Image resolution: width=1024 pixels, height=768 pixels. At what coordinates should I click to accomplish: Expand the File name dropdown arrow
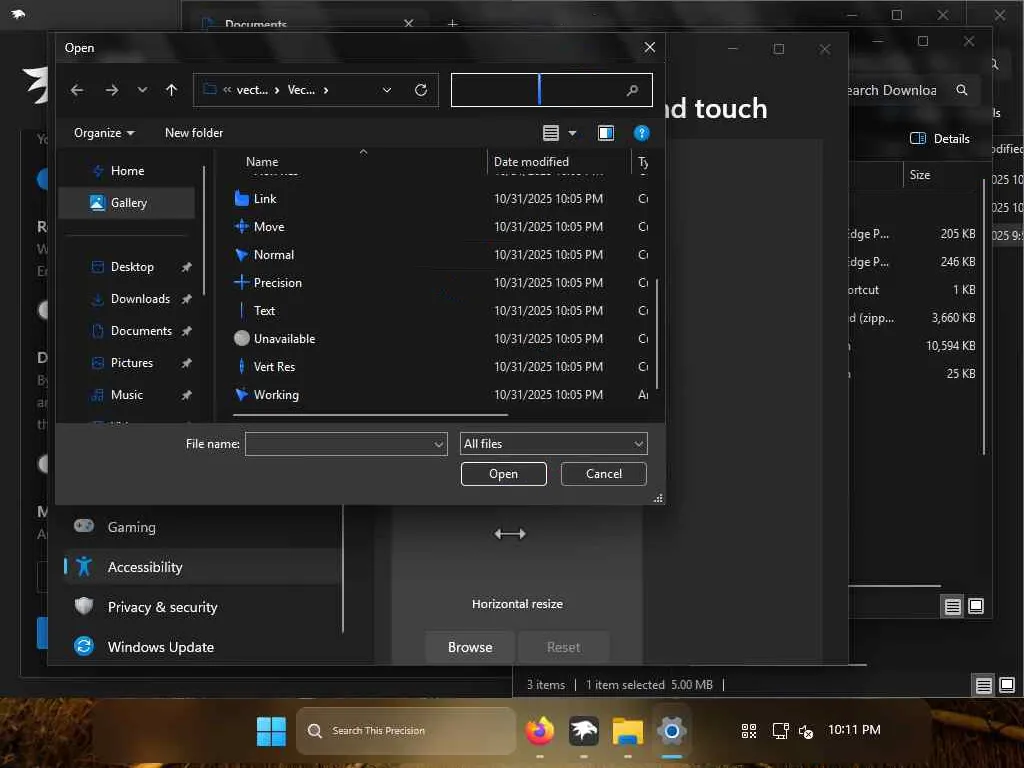click(x=439, y=444)
